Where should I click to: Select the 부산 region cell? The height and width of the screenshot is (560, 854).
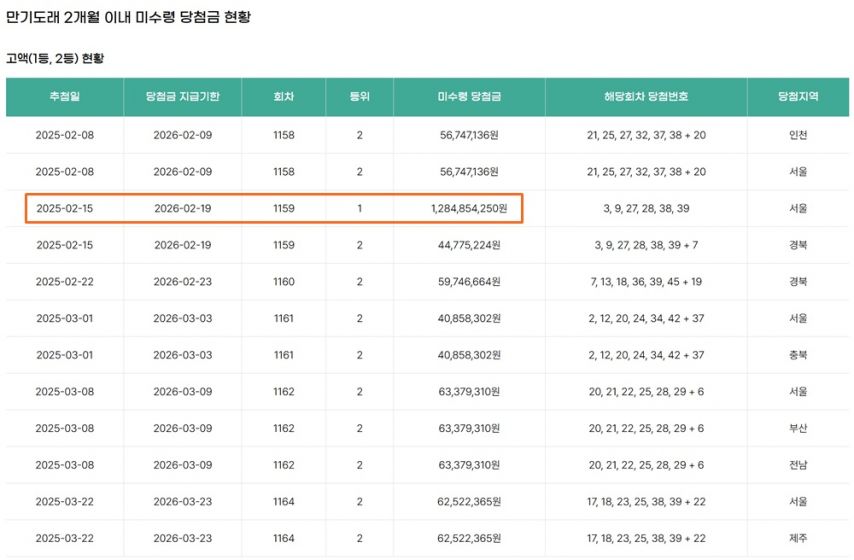point(798,429)
